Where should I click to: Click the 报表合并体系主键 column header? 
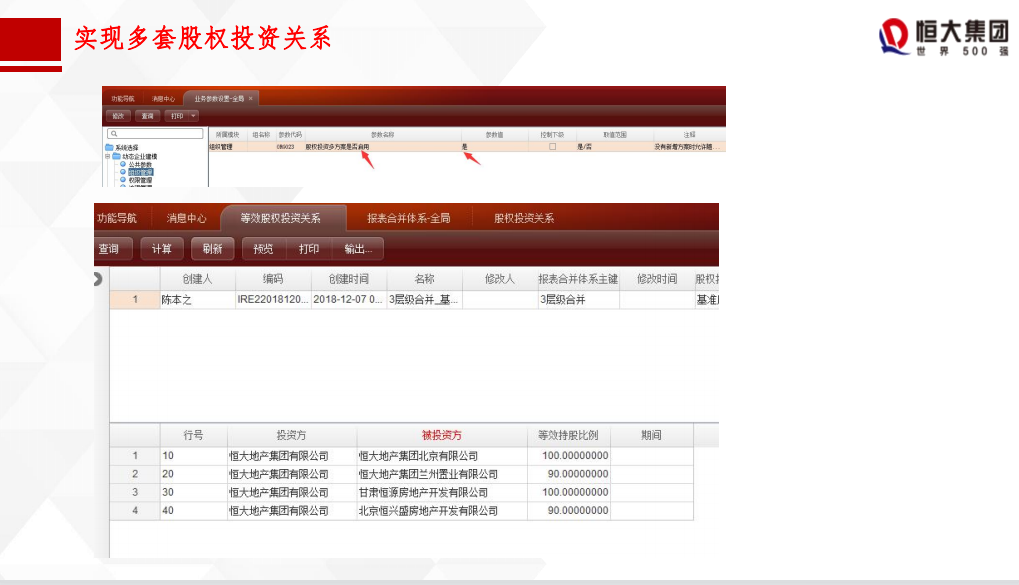[578, 279]
